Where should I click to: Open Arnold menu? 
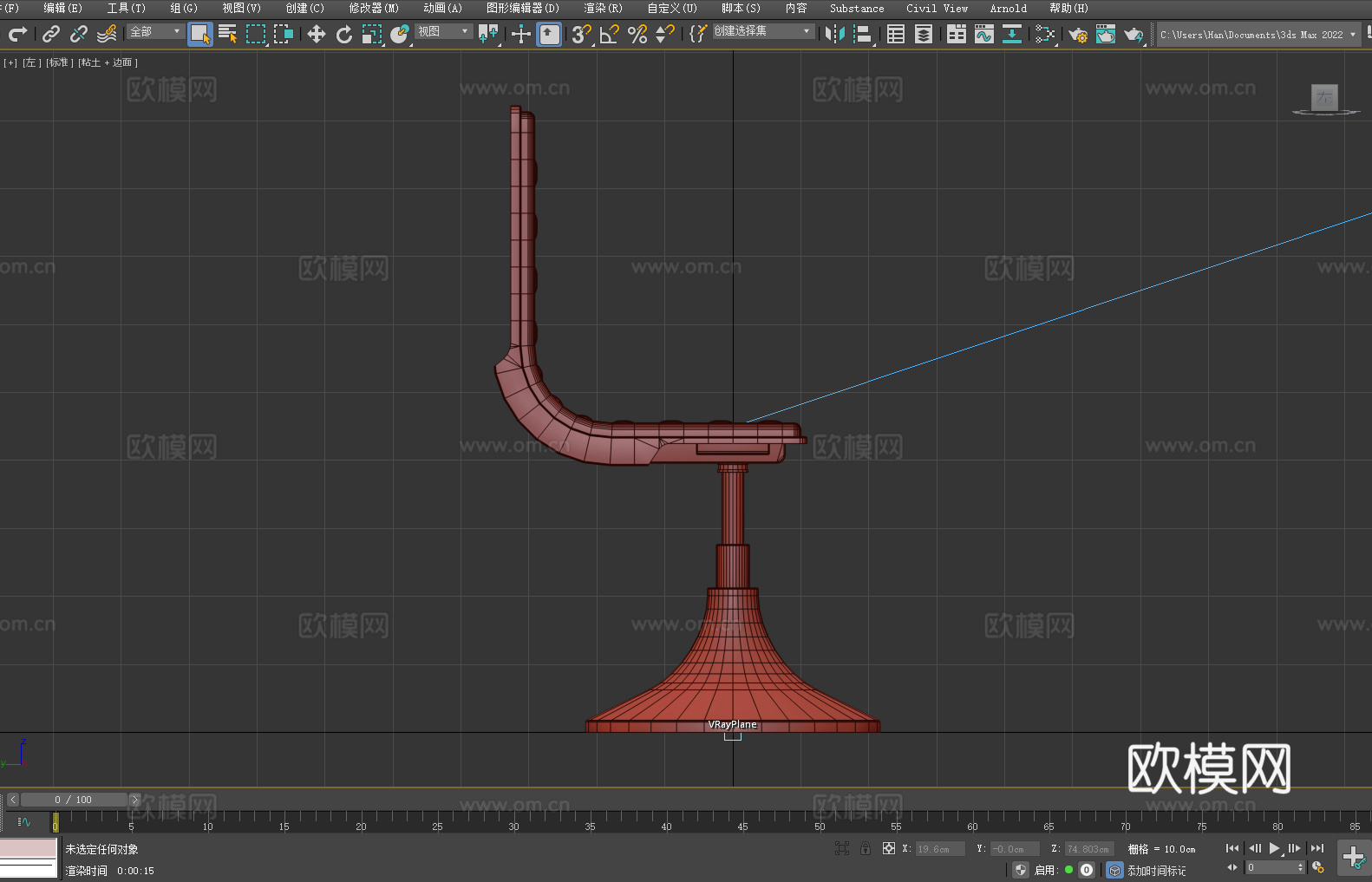[x=1008, y=8]
